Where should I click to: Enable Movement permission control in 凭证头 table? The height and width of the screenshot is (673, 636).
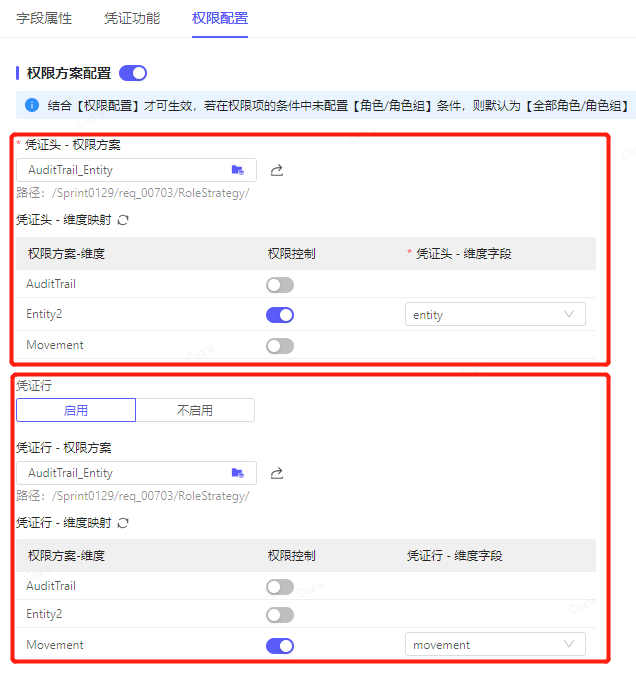(x=280, y=346)
